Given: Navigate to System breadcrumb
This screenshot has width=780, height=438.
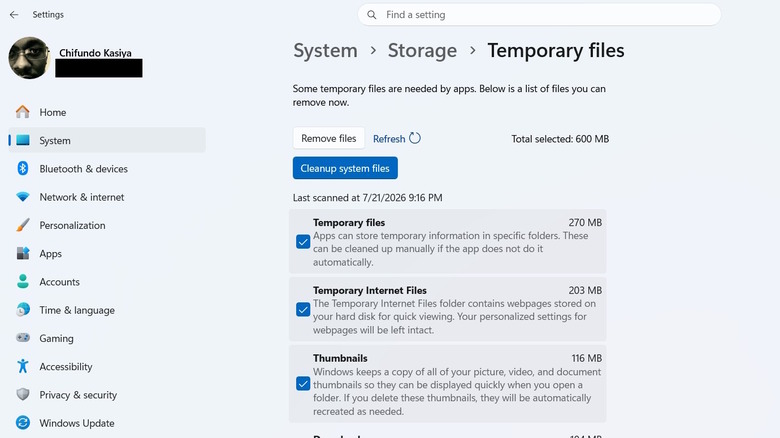Looking at the screenshot, I should [325, 51].
